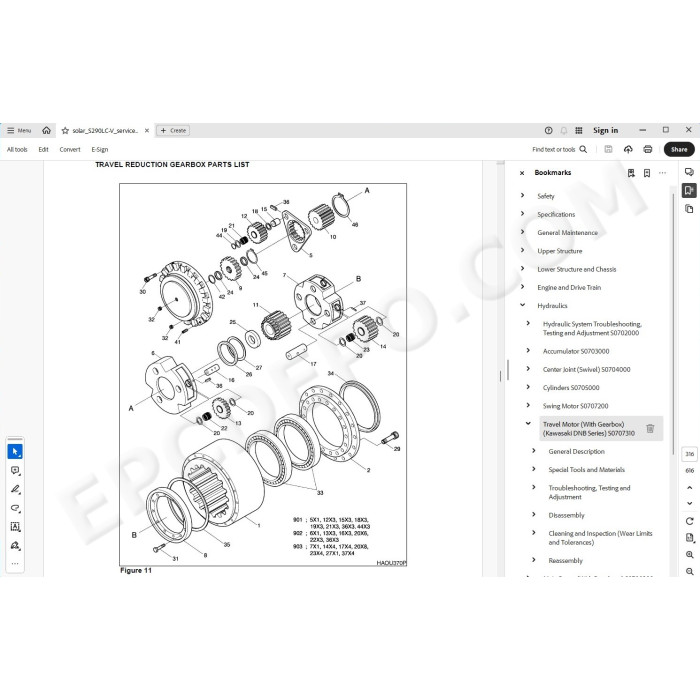Open more tools ellipsis in left toolbar
The width and height of the screenshot is (700, 700).
click(15, 563)
